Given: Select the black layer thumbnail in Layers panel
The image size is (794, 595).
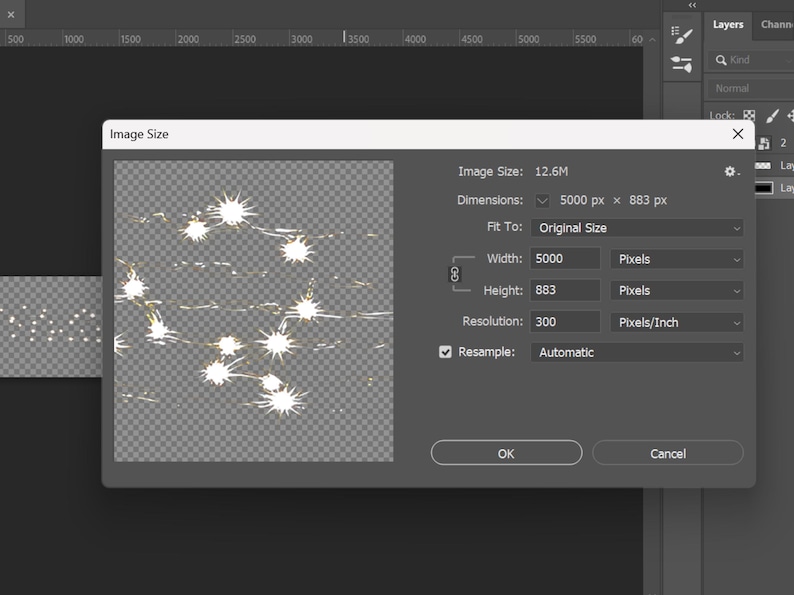Looking at the screenshot, I should pos(764,188).
